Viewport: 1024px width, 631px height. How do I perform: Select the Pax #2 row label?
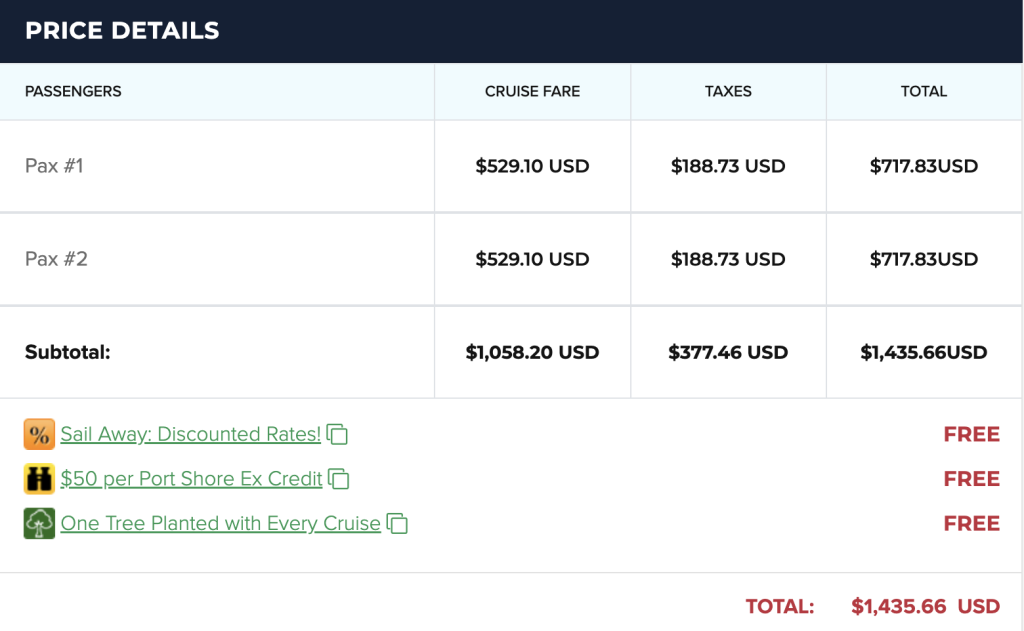point(56,259)
